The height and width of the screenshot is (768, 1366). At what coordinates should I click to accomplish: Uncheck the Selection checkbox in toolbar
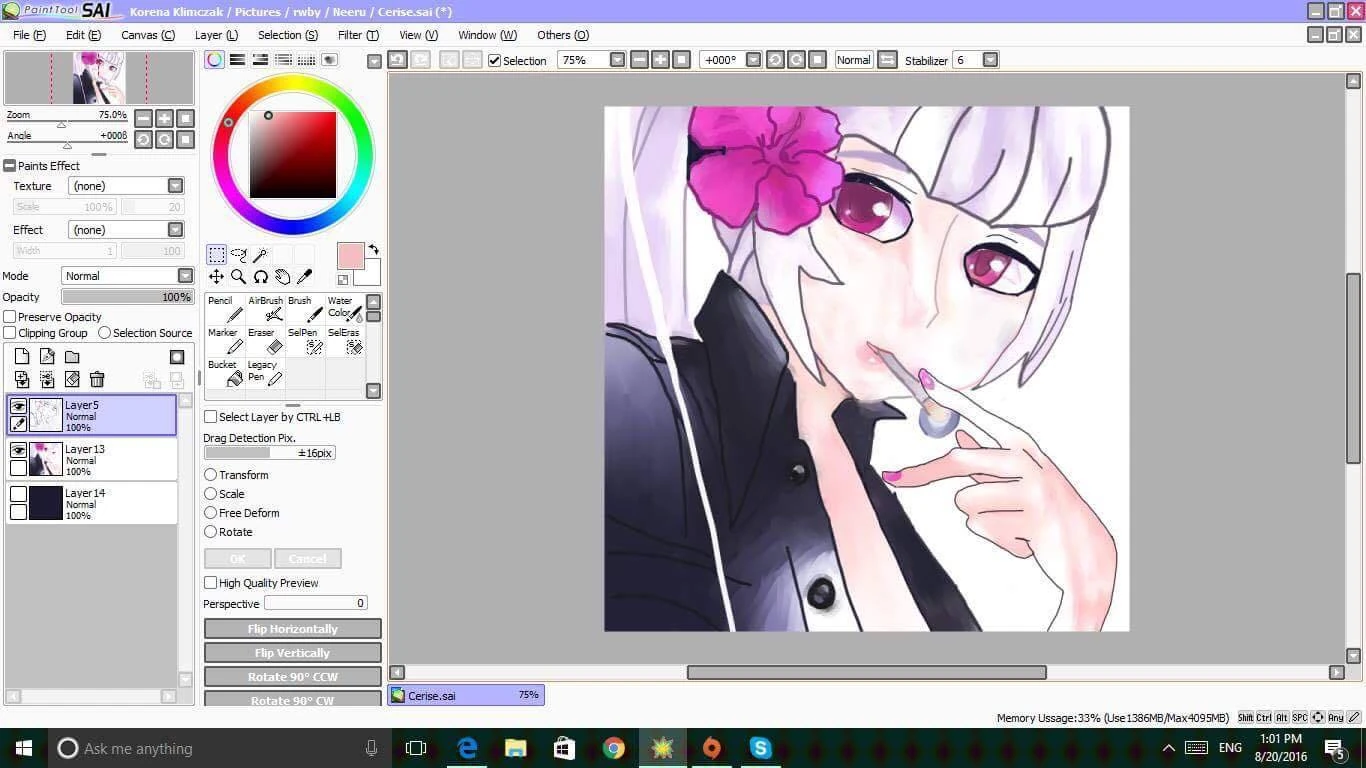(x=494, y=60)
